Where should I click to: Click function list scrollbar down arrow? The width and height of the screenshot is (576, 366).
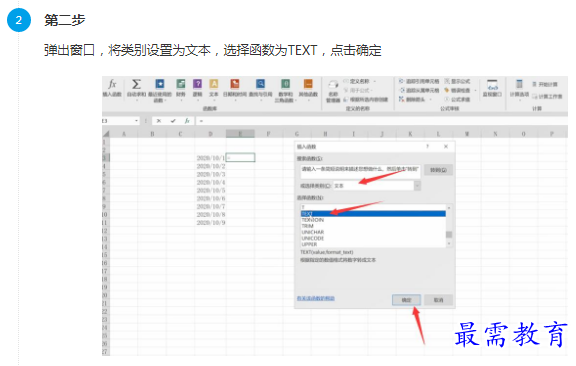tap(449, 244)
